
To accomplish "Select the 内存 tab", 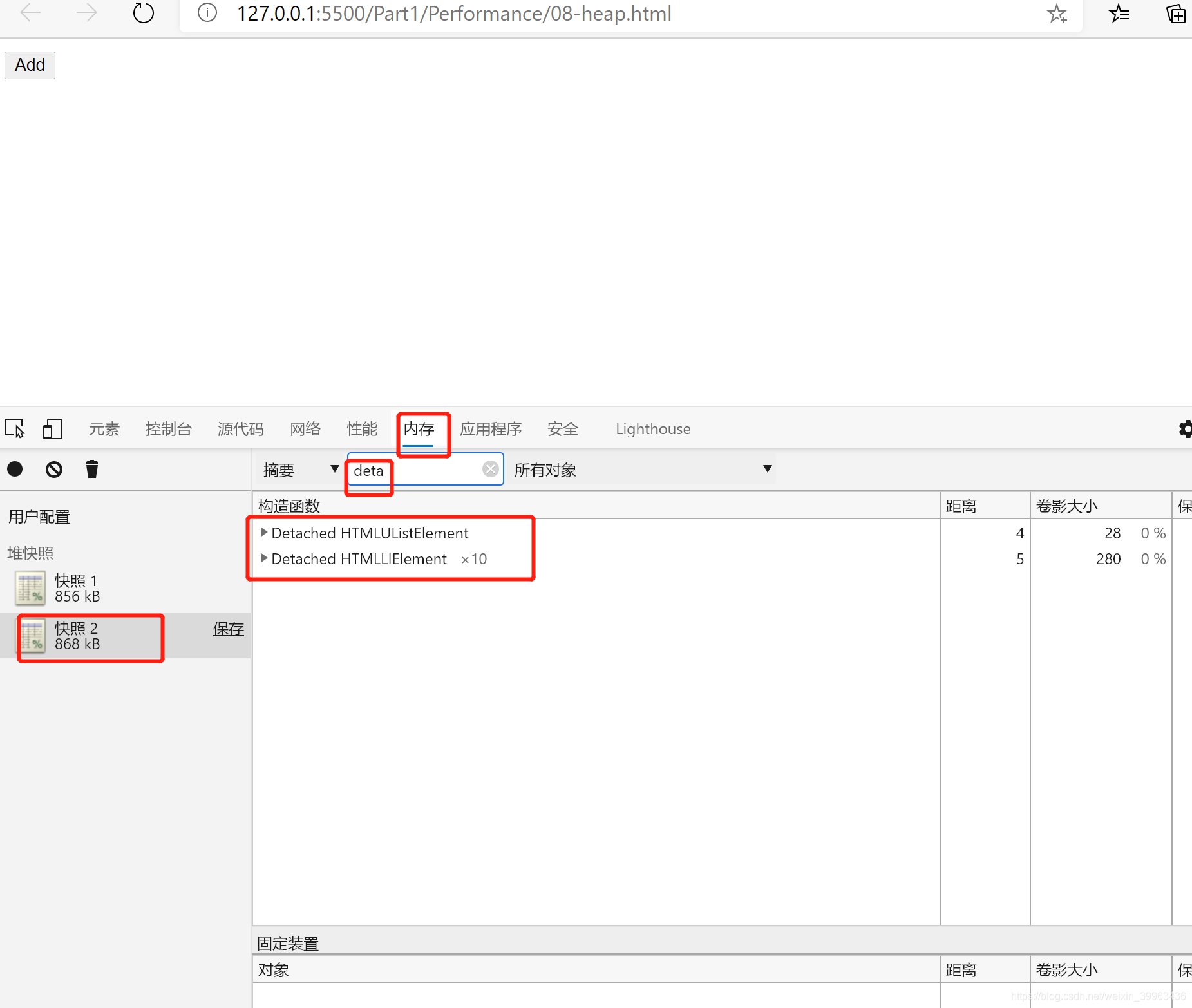I will coord(419,429).
